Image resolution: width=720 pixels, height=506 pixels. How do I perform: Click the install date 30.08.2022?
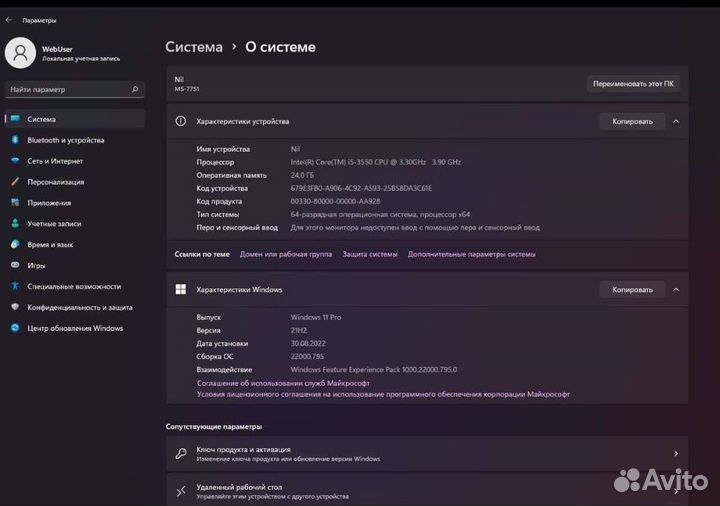point(308,343)
